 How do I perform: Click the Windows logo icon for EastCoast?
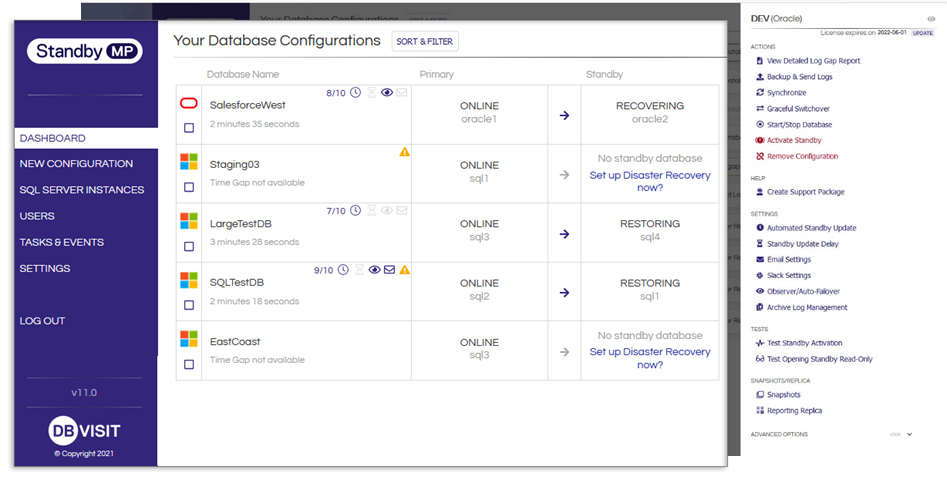click(x=189, y=339)
